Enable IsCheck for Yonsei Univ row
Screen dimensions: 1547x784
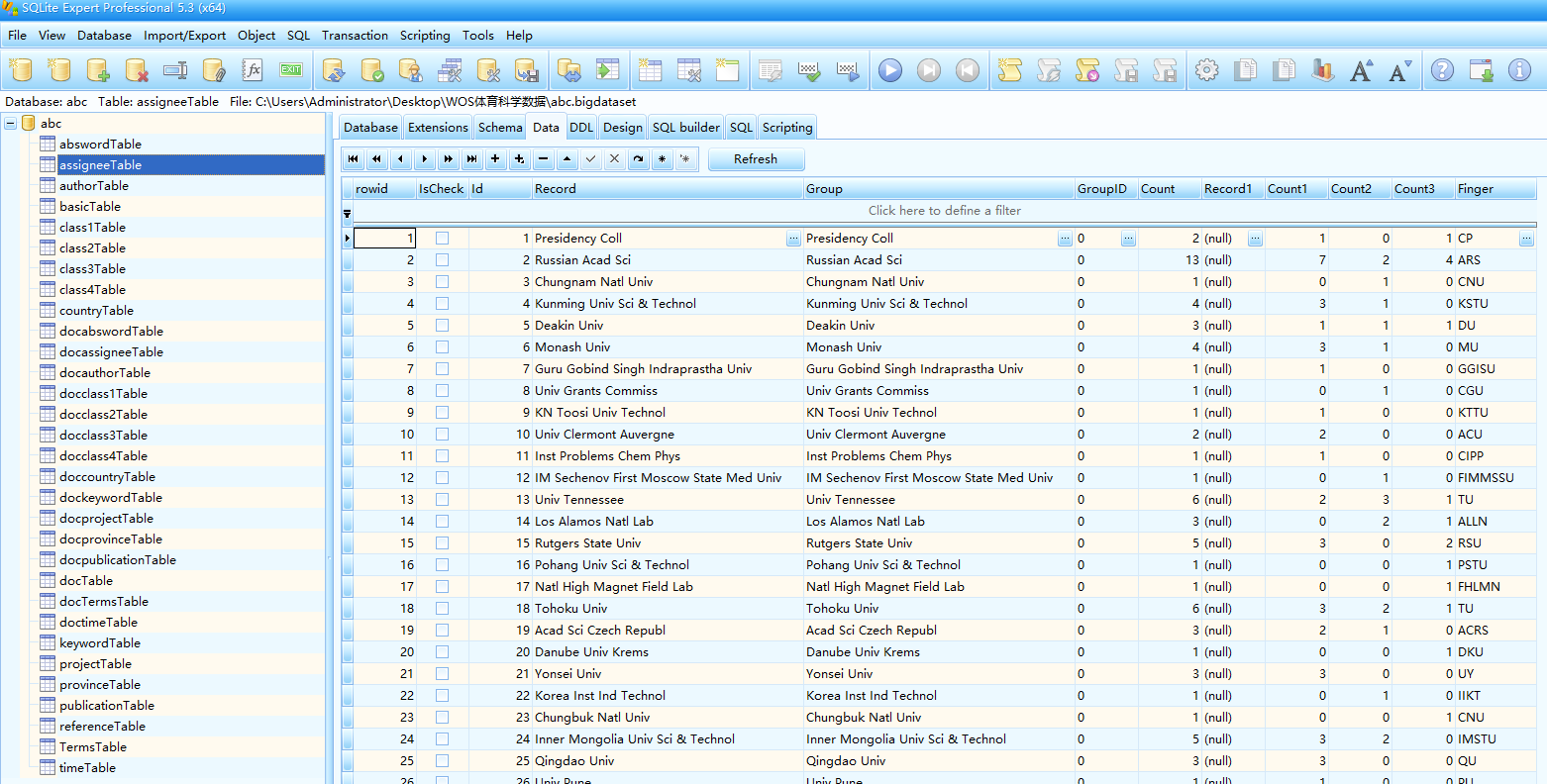pos(442,674)
